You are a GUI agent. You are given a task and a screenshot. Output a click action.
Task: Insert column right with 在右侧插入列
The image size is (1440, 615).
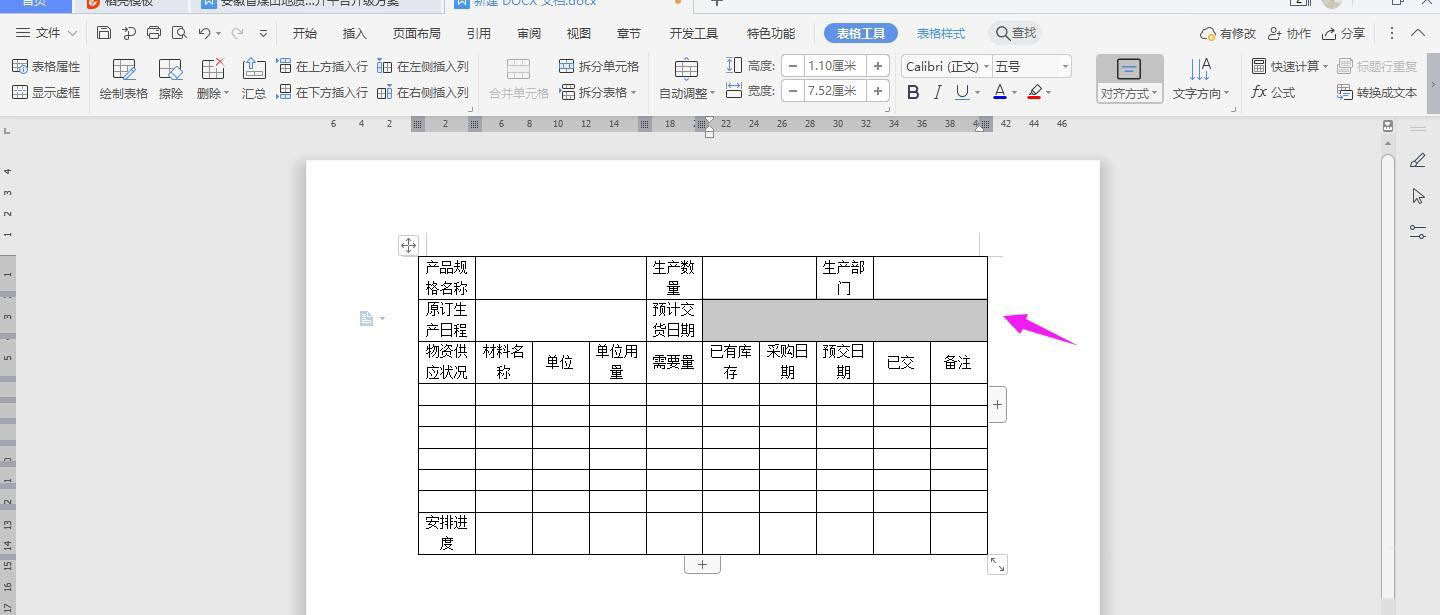pyautogui.click(x=423, y=92)
